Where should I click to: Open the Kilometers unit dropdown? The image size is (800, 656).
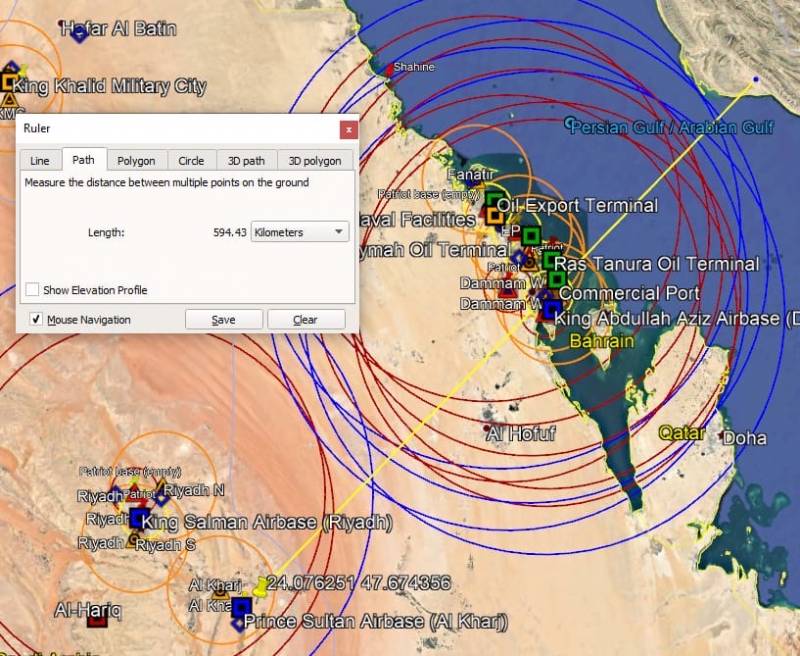click(299, 232)
